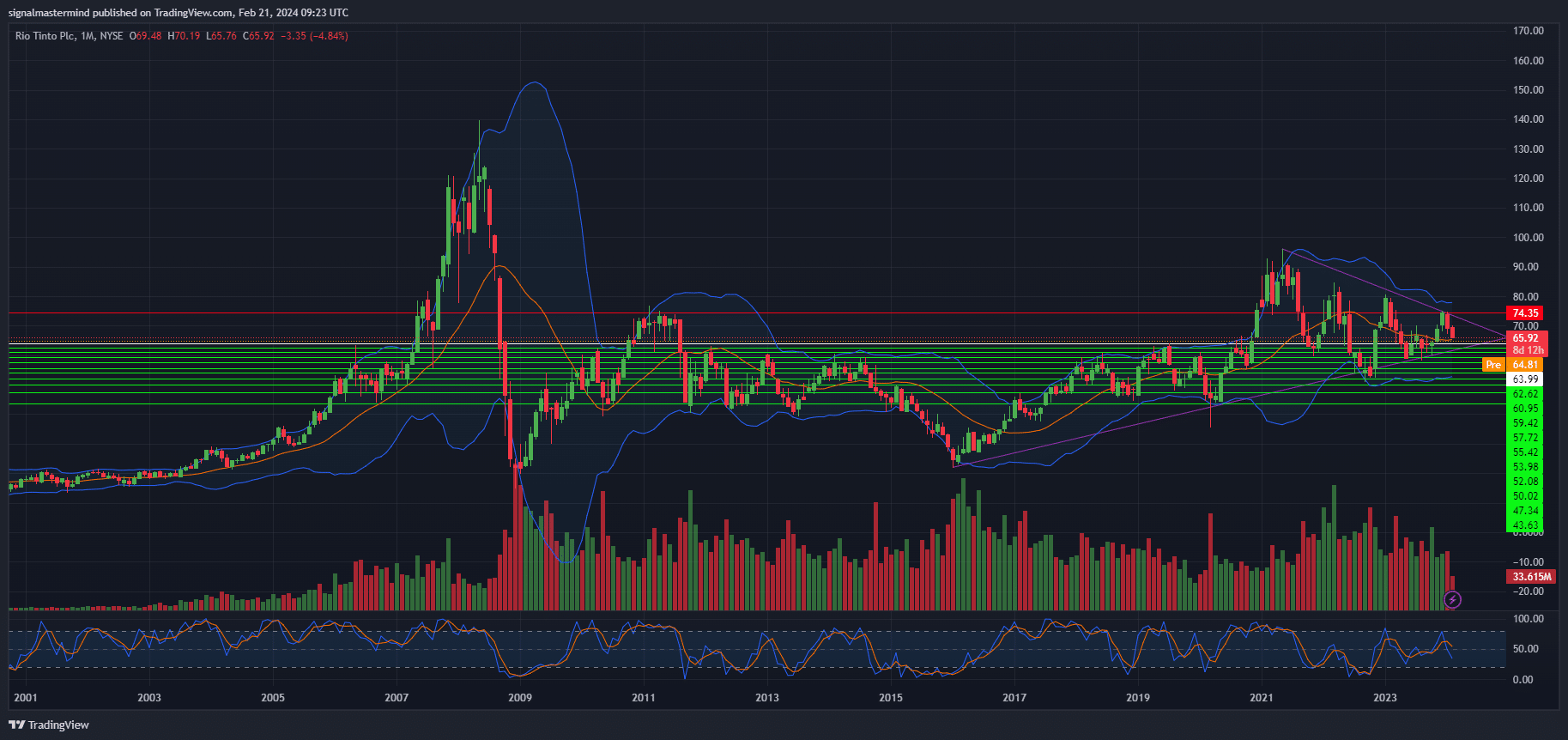Viewport: 1568px width, 740px height.
Task: Click the oscillator 100.00 axis label
Action: 1528,619
